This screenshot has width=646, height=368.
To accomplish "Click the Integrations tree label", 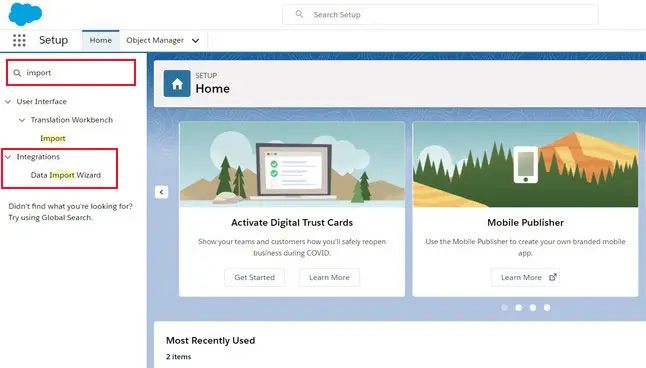I will click(x=38, y=157).
